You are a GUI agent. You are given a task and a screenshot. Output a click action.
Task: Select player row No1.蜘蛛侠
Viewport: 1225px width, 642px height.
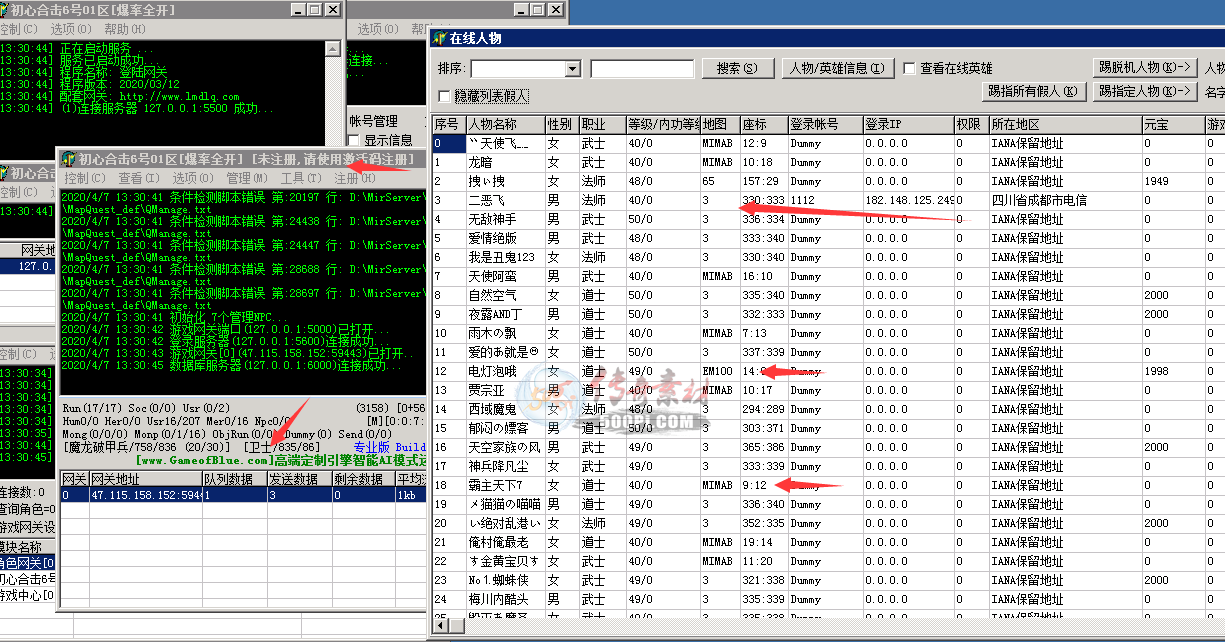point(828,580)
